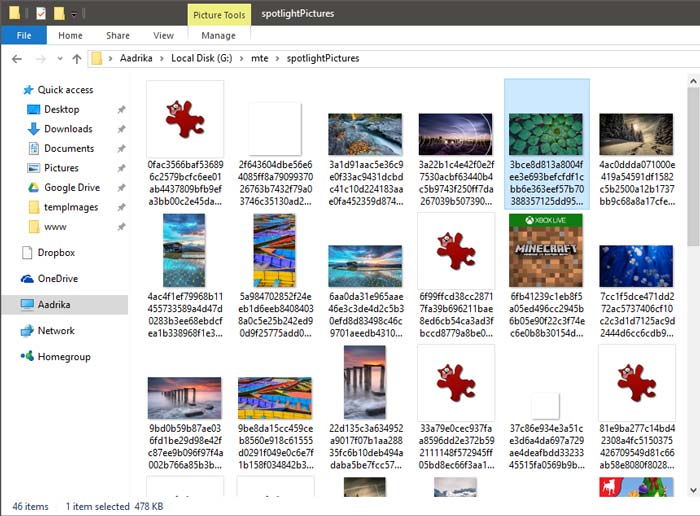
Task: Select the Minecraft Xbox Live thumbnail 6fb41239c1eb8f5
Action: 546,276
